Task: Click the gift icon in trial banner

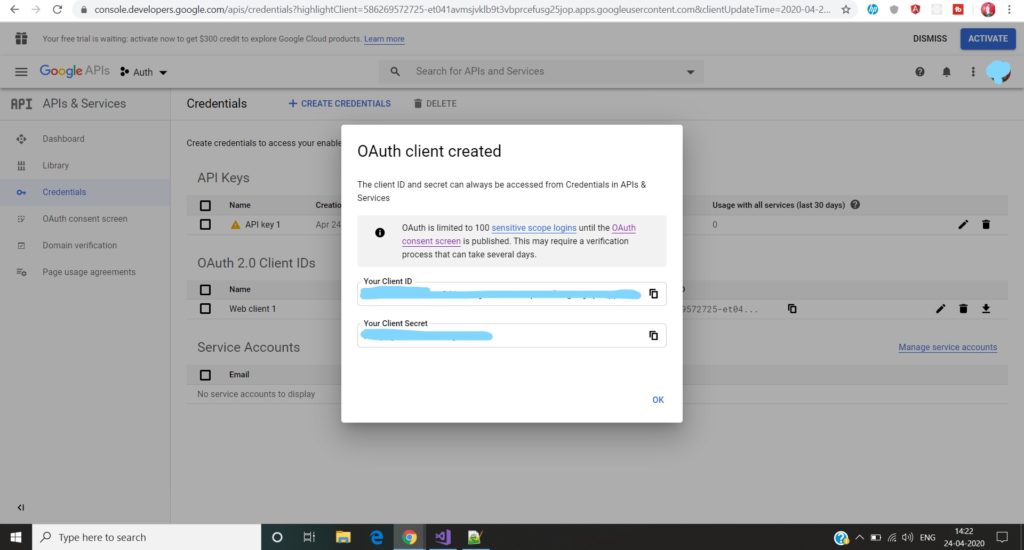Action: point(21,39)
